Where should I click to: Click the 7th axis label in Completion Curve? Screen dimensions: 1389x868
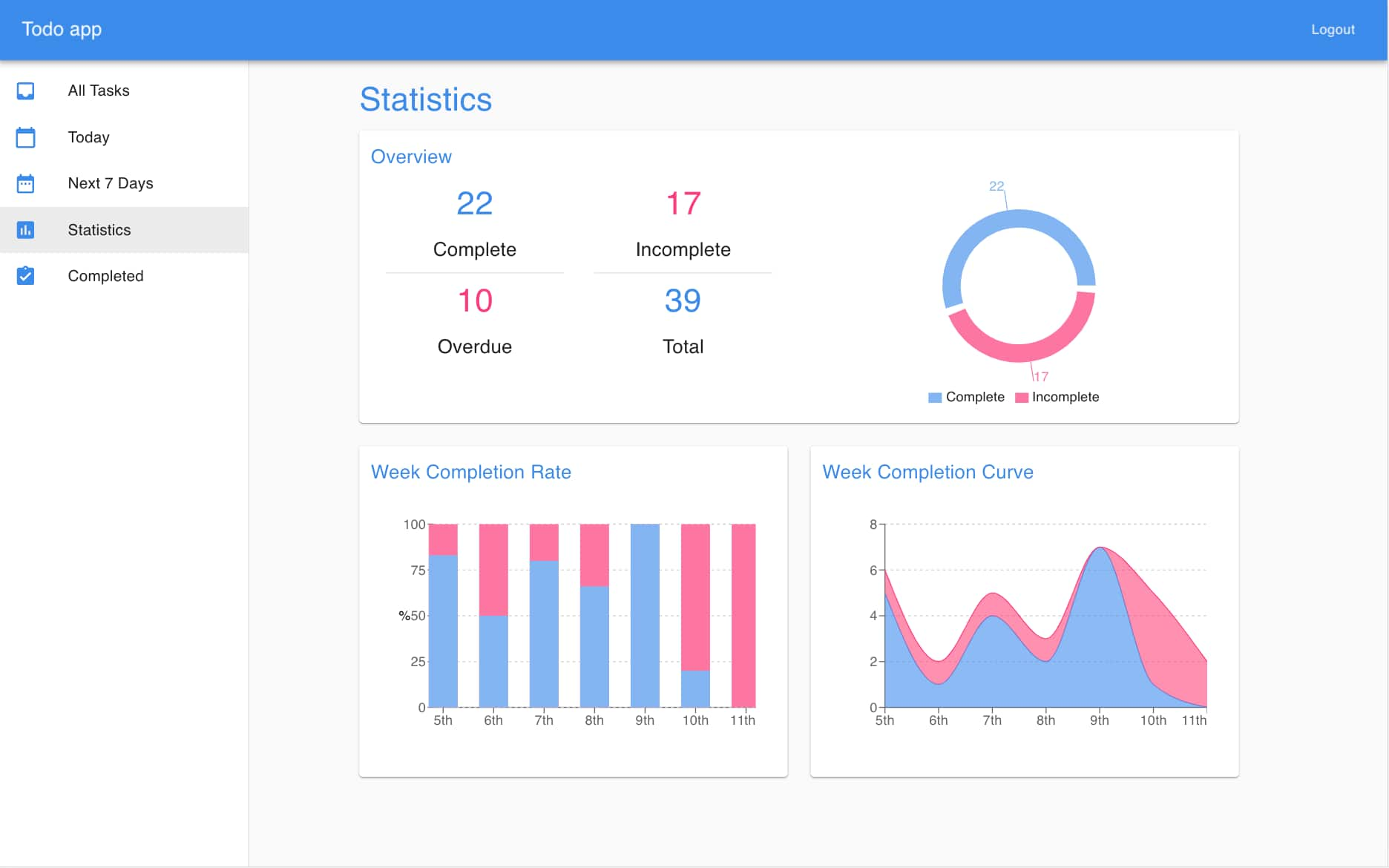click(992, 720)
